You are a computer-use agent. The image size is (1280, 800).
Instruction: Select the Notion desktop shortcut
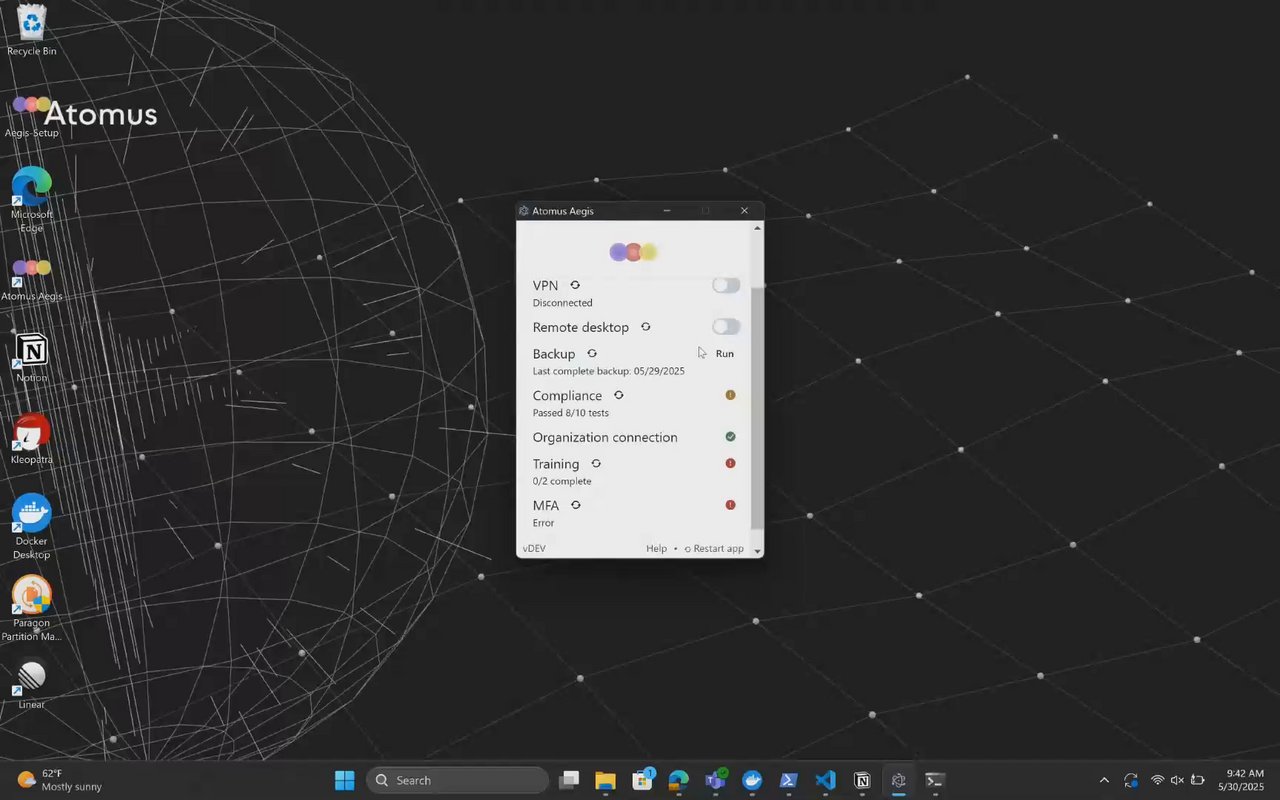(32, 358)
